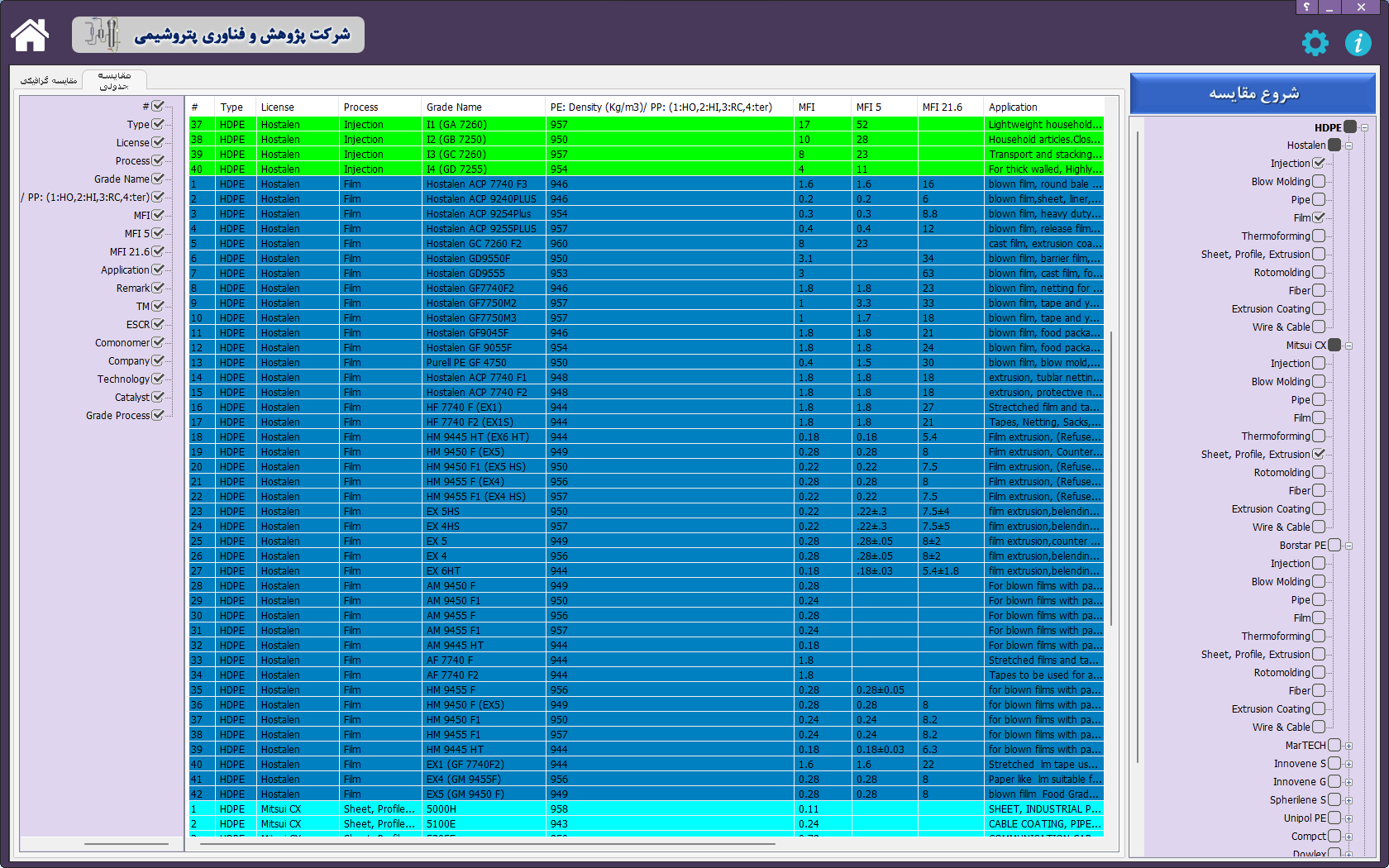Check the MarTECH checkbox in tree
Screen dimensions: 1389x868
(1334, 745)
